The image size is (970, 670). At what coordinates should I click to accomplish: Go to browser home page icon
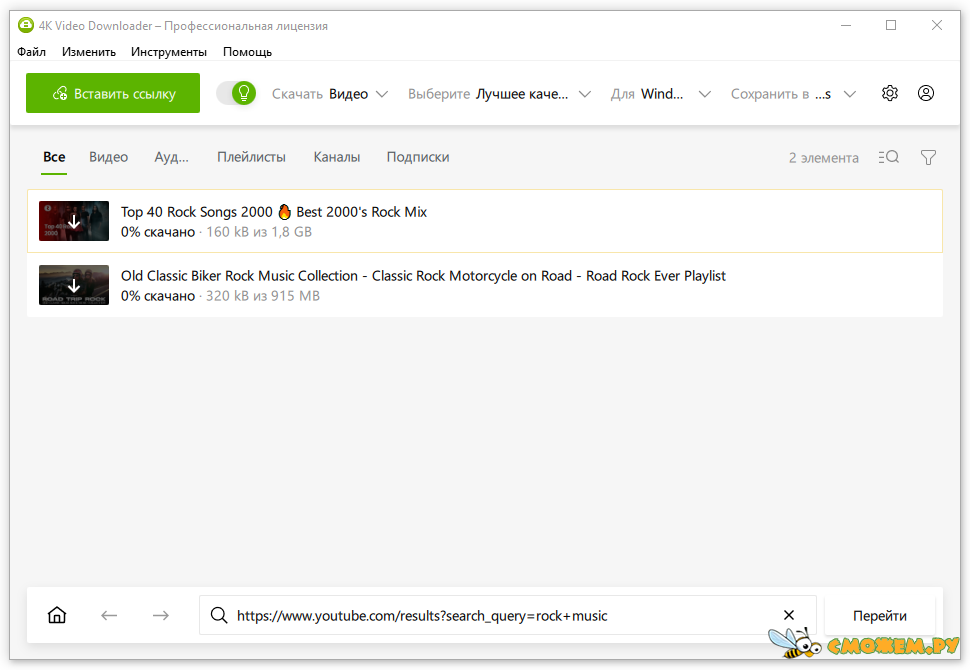(x=57, y=615)
